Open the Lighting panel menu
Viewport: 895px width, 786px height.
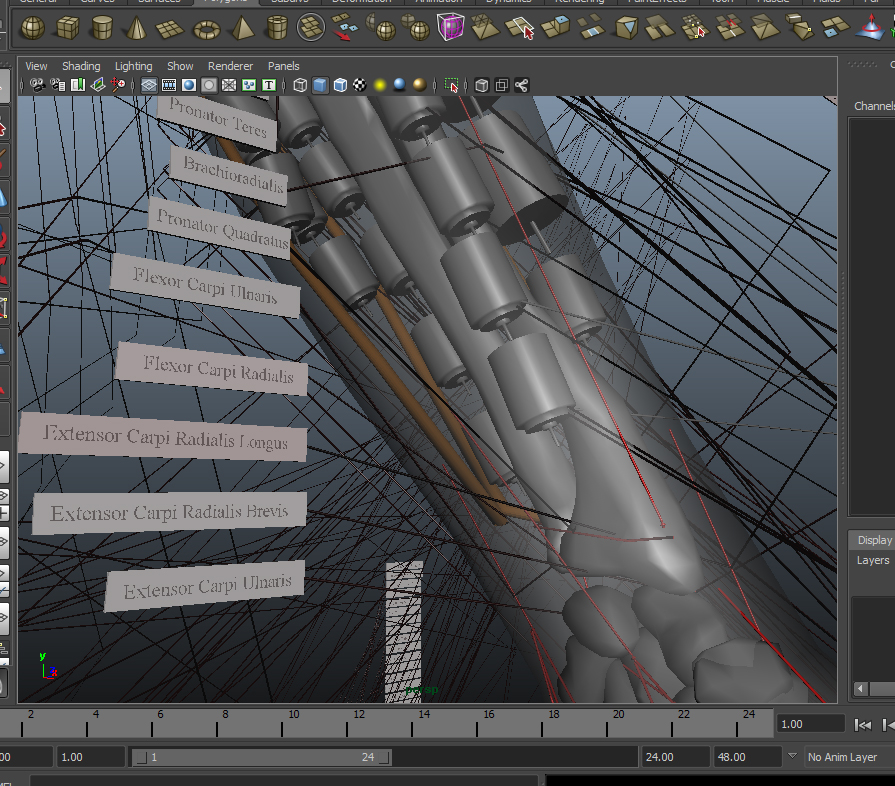tap(133, 66)
